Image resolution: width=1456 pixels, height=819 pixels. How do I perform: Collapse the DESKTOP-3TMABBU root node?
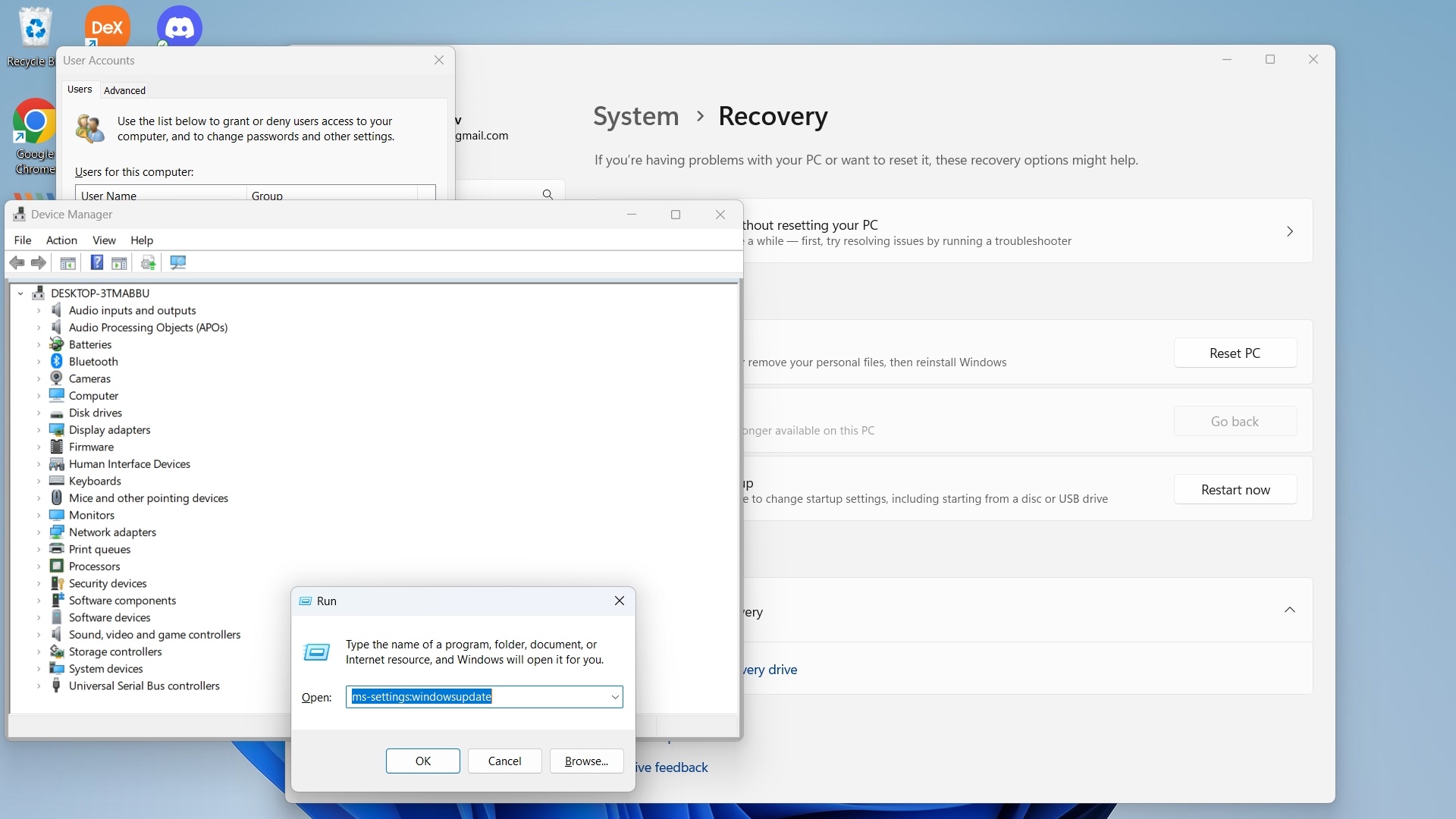click(20, 293)
